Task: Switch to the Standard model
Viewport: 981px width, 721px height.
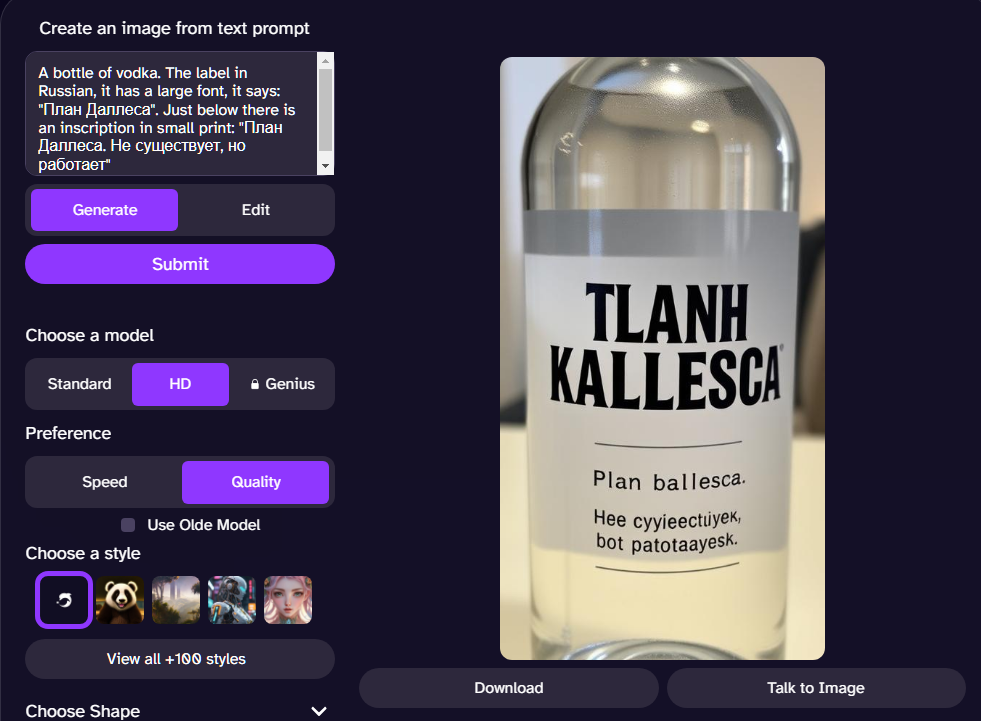Action: point(79,384)
